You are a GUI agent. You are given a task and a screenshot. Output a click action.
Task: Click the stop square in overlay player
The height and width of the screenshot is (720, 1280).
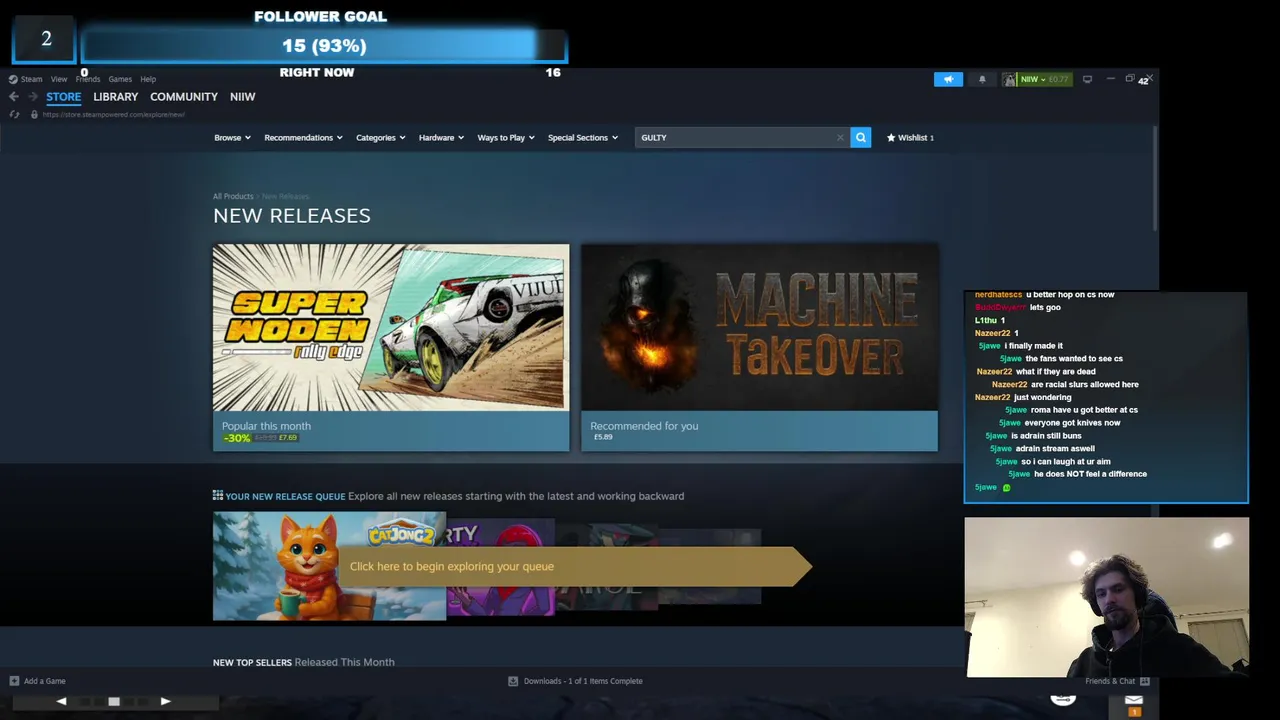coord(114,701)
